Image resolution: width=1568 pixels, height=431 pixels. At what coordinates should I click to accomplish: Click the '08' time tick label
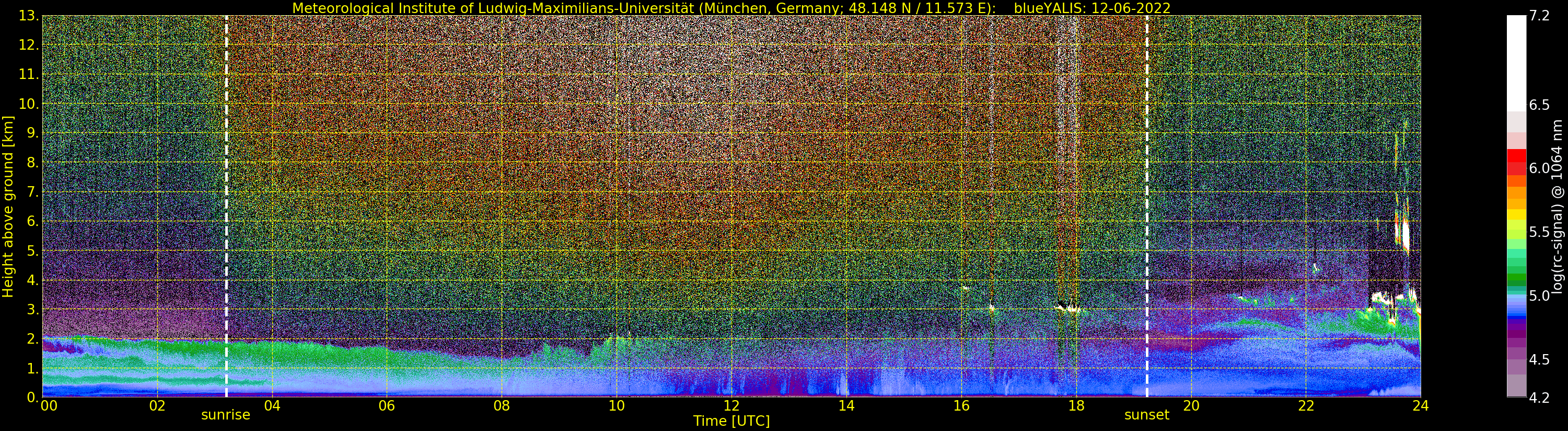(502, 405)
